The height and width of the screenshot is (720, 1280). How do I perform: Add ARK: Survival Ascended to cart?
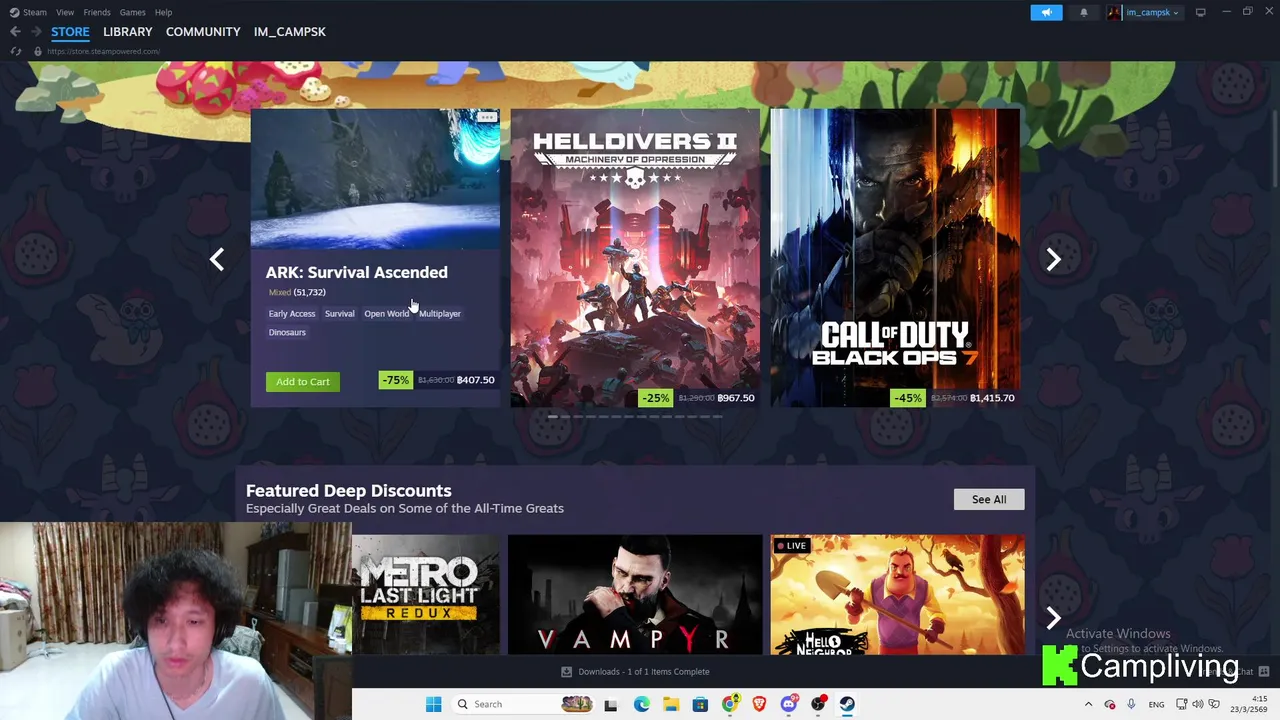303,381
